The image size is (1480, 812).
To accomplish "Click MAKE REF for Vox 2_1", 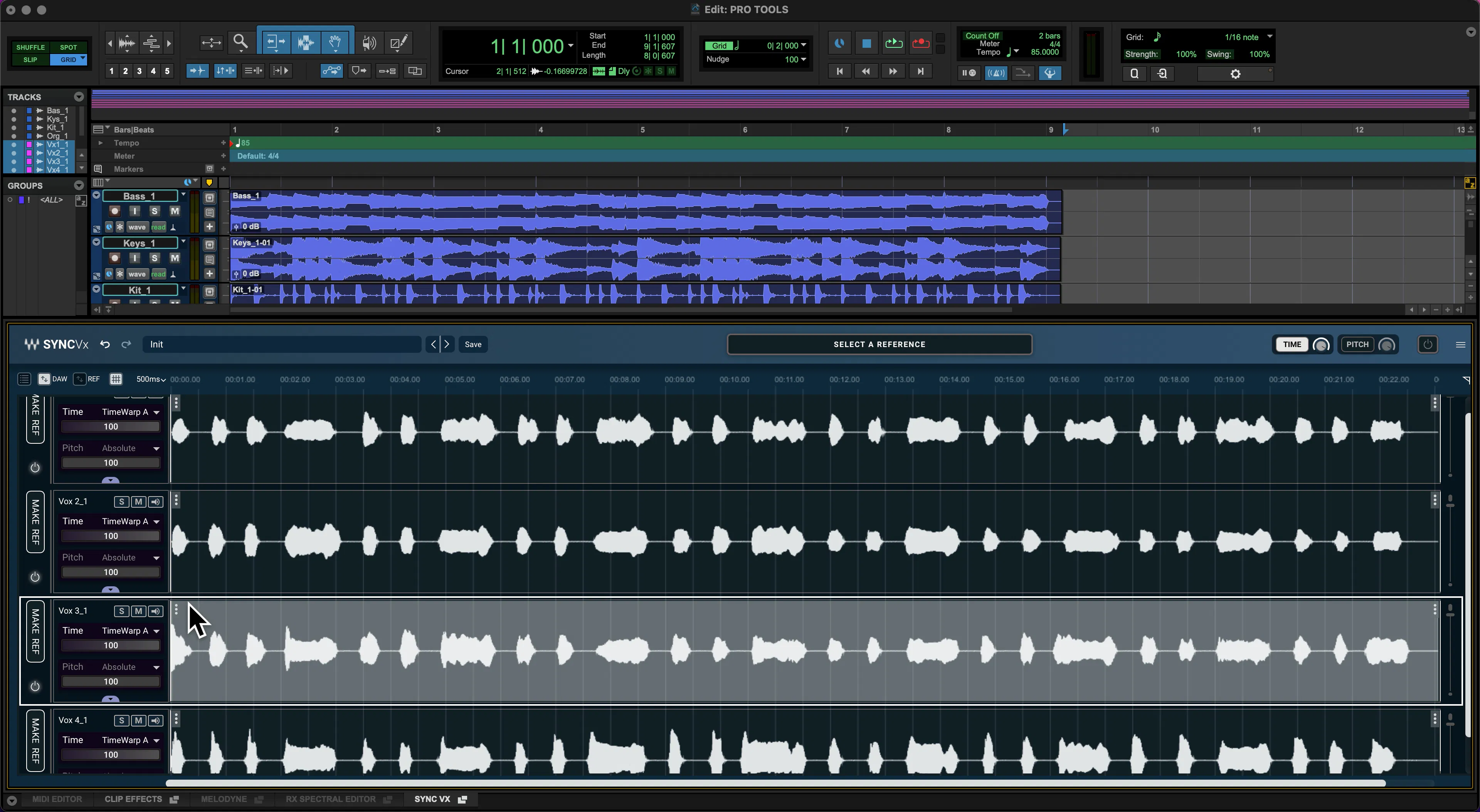I will pos(35,523).
